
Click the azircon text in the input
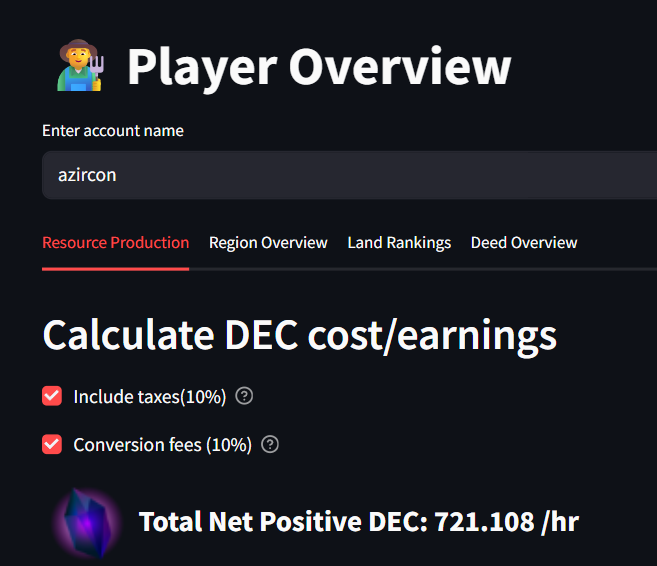87,175
